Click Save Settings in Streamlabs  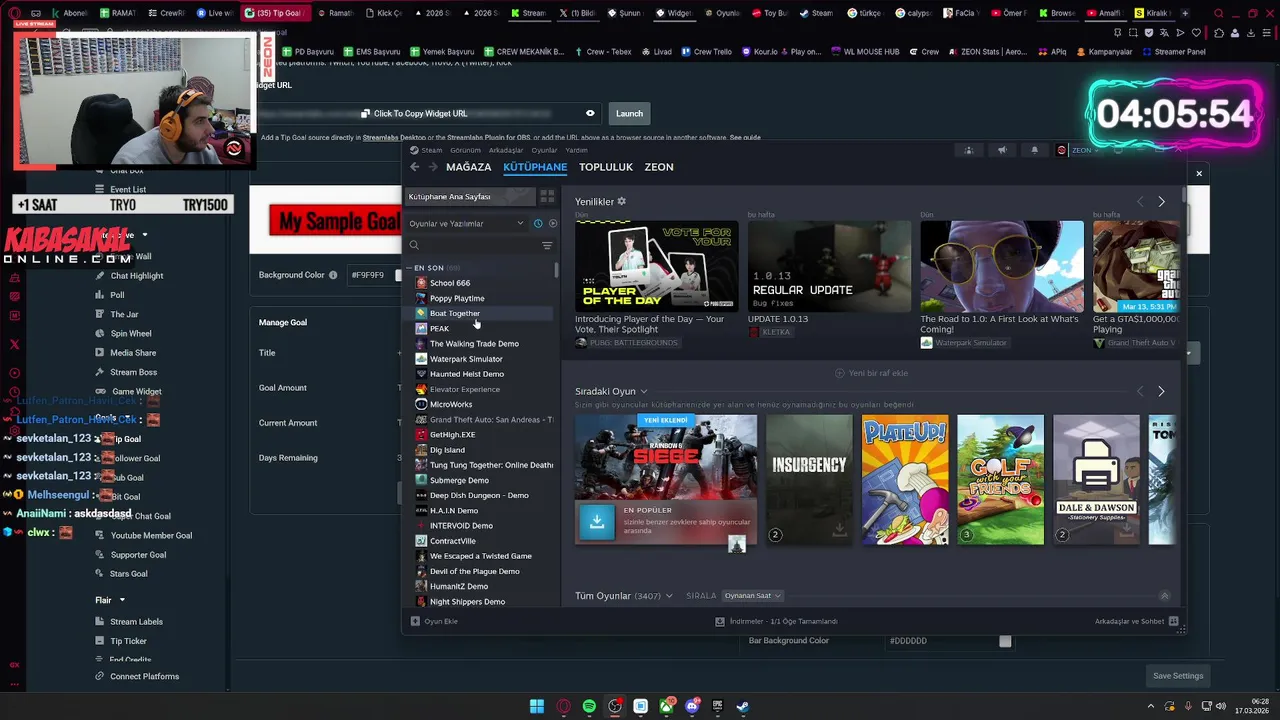click(x=1178, y=676)
